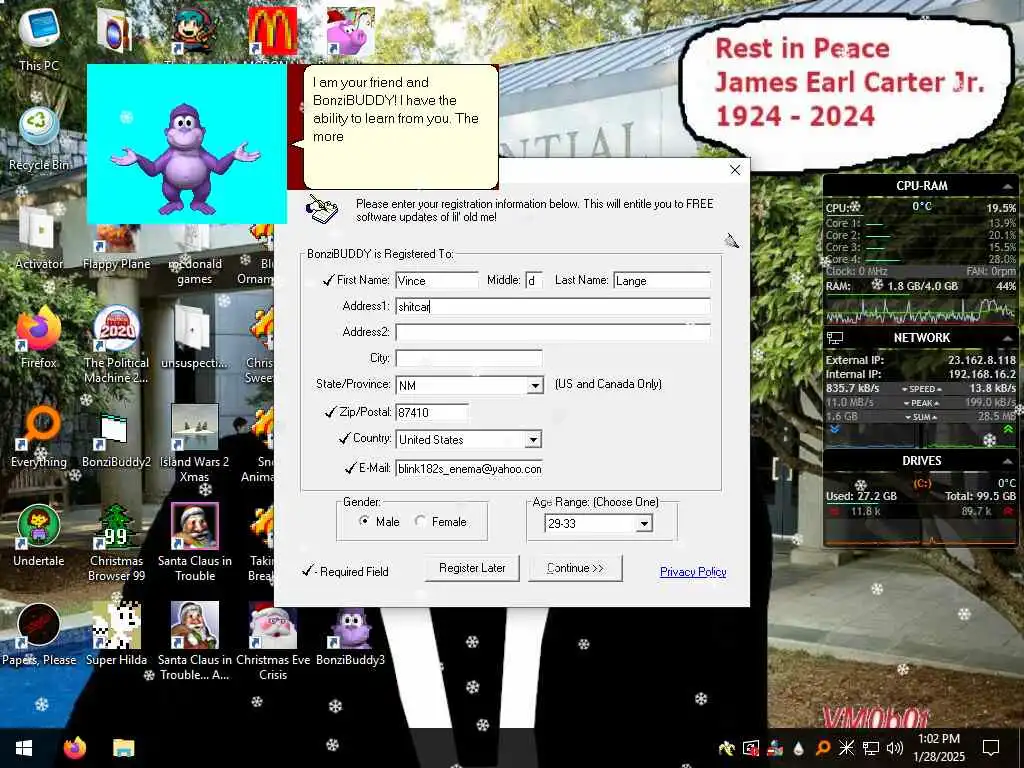The width and height of the screenshot is (1024, 768).
Task: Collapse the NETWORK widget section
Action: [1007, 338]
